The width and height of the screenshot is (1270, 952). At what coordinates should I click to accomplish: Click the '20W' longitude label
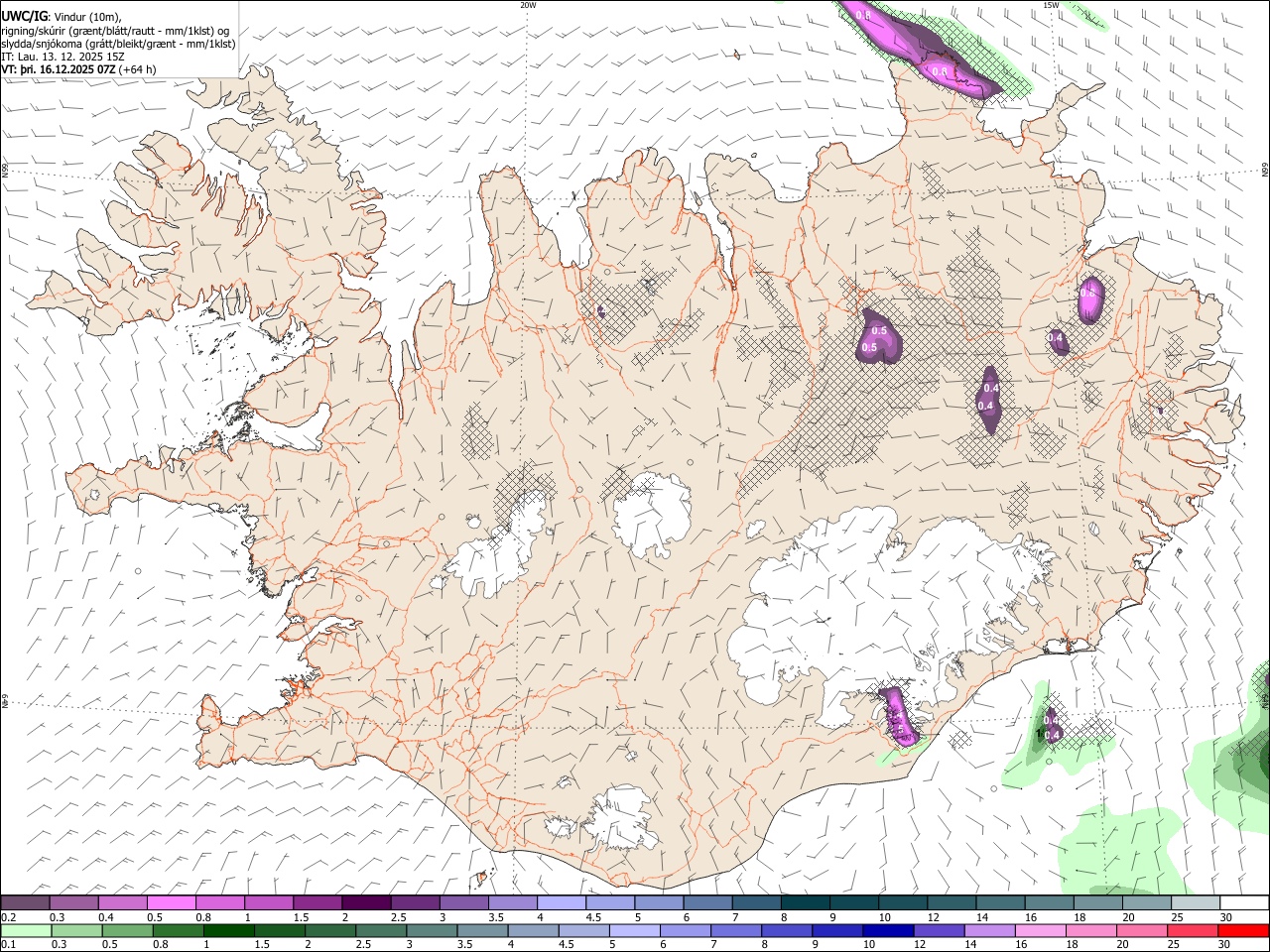(528, 5)
